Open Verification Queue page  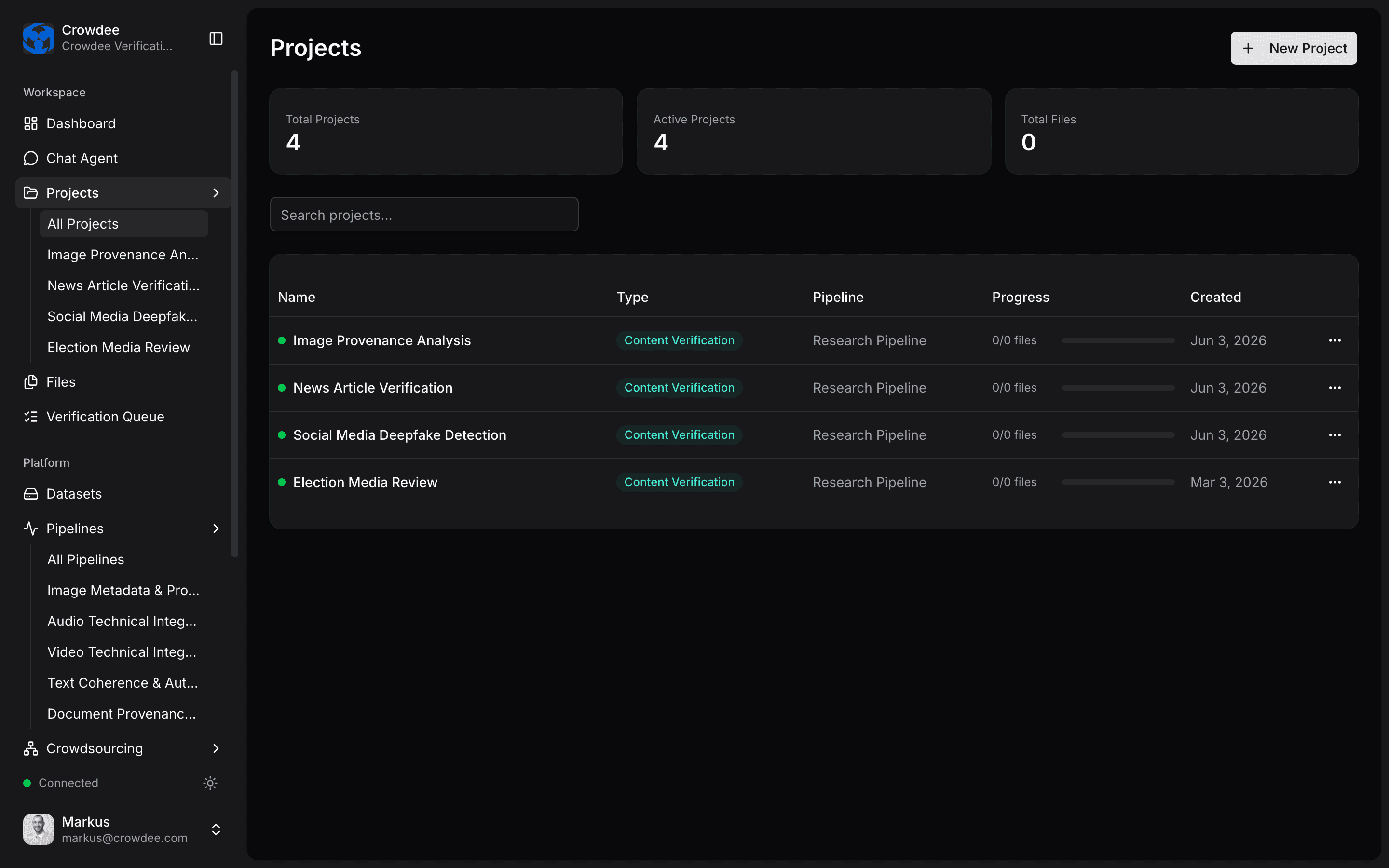[x=123, y=417]
